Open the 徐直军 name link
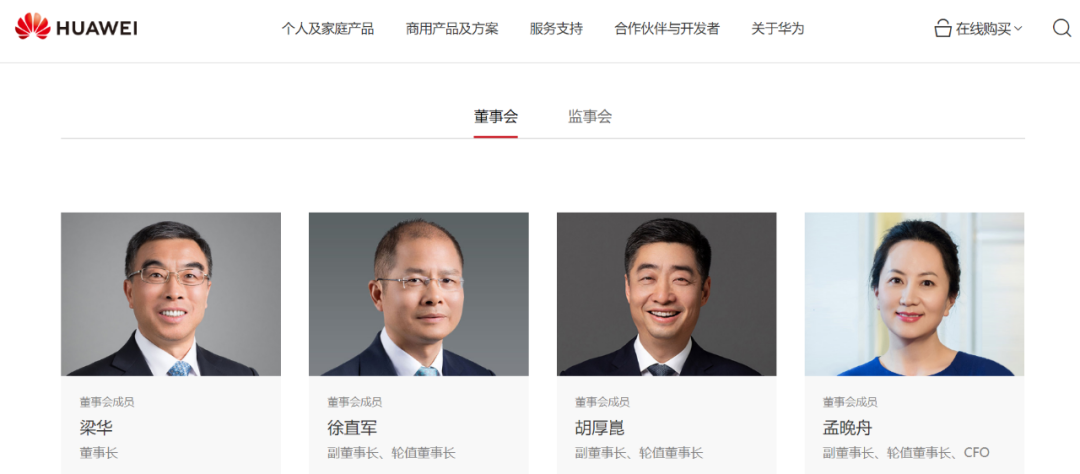 [x=352, y=428]
